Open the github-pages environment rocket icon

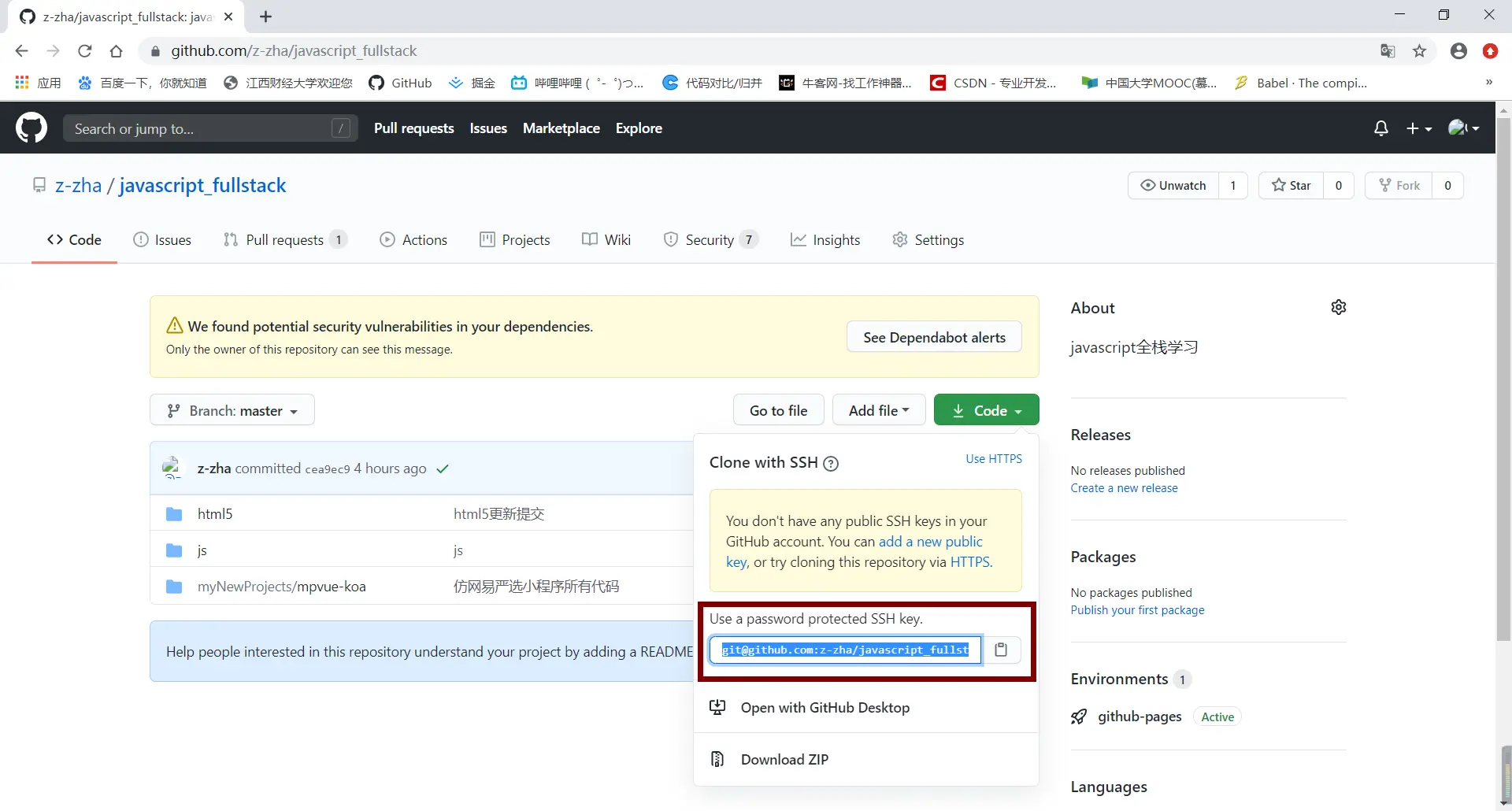[1079, 717]
